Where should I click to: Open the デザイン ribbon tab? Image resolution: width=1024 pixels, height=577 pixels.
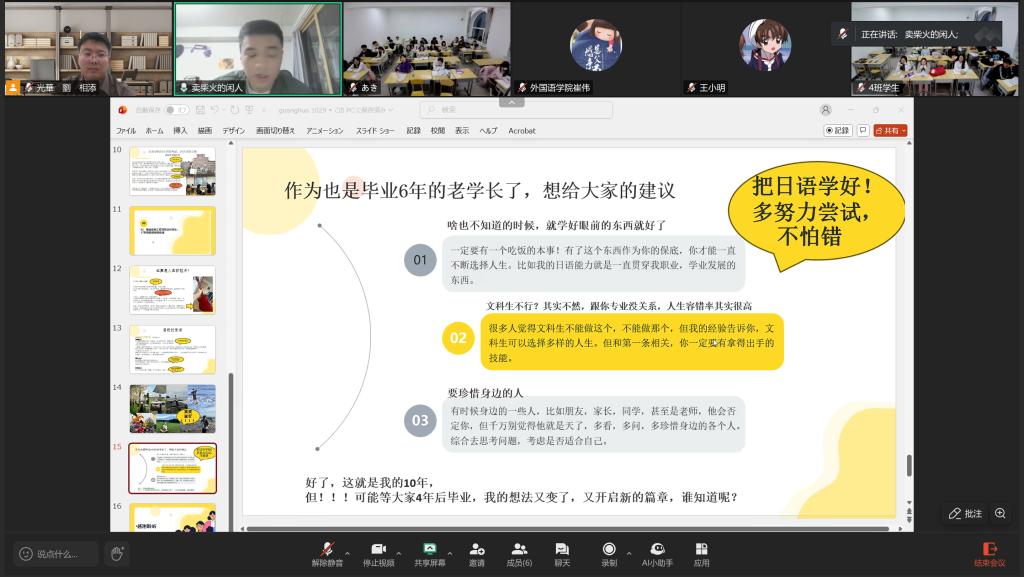point(233,131)
